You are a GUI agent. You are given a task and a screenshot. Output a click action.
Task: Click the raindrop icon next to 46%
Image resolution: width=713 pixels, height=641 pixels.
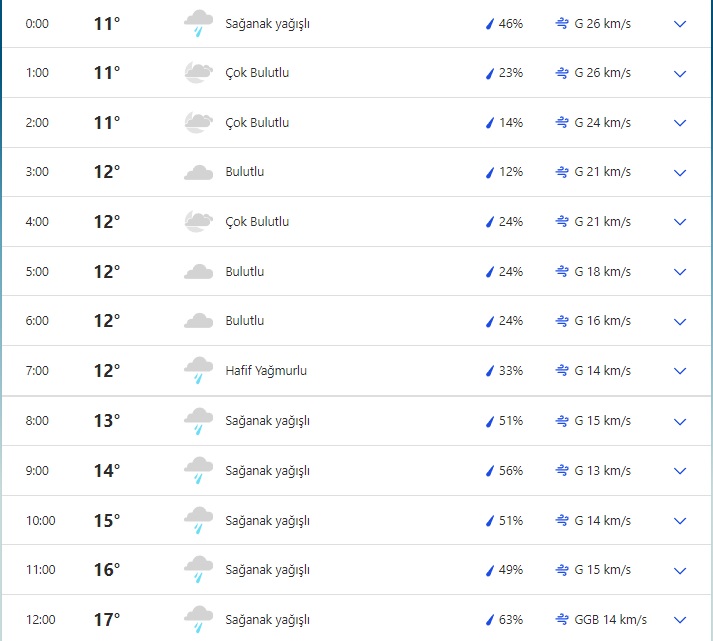pos(490,23)
